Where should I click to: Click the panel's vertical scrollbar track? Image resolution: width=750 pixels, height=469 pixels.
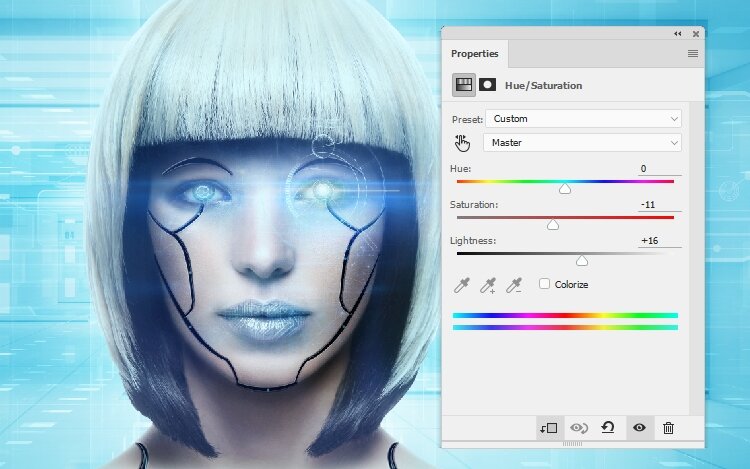tap(696, 258)
